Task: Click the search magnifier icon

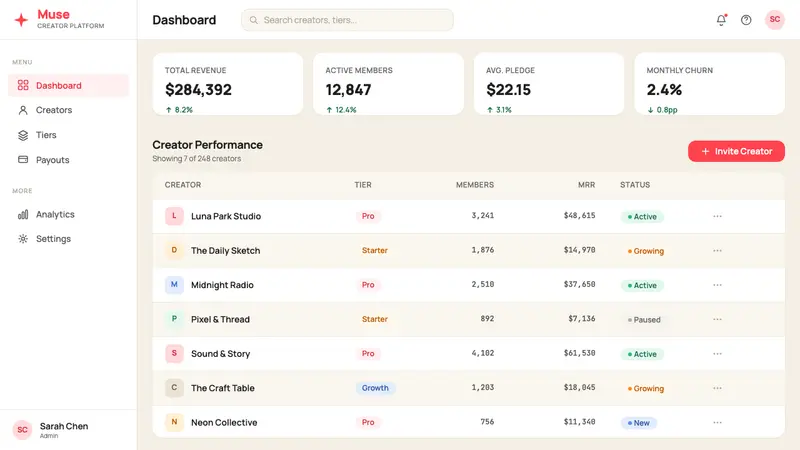Action: (254, 20)
